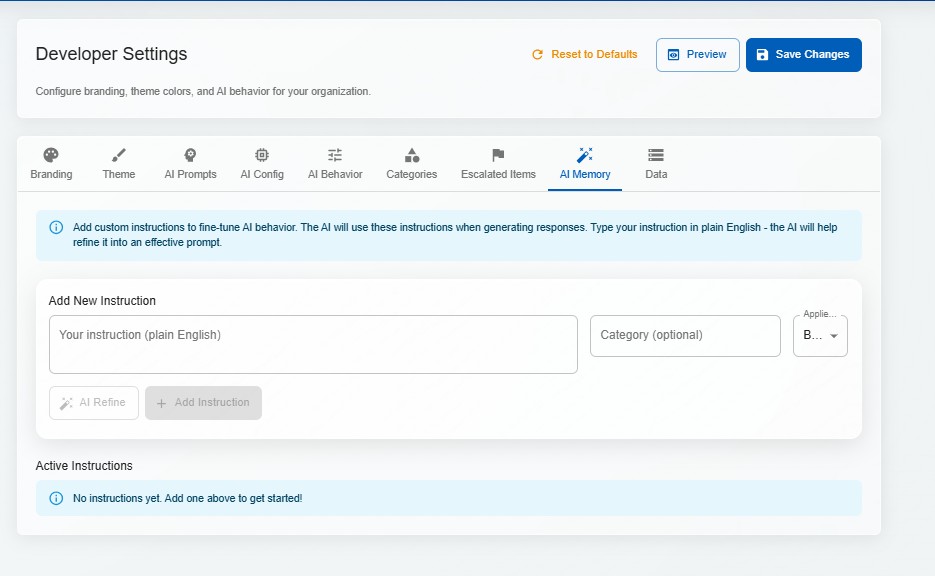Click the AI Behavior sliders icon

335,155
